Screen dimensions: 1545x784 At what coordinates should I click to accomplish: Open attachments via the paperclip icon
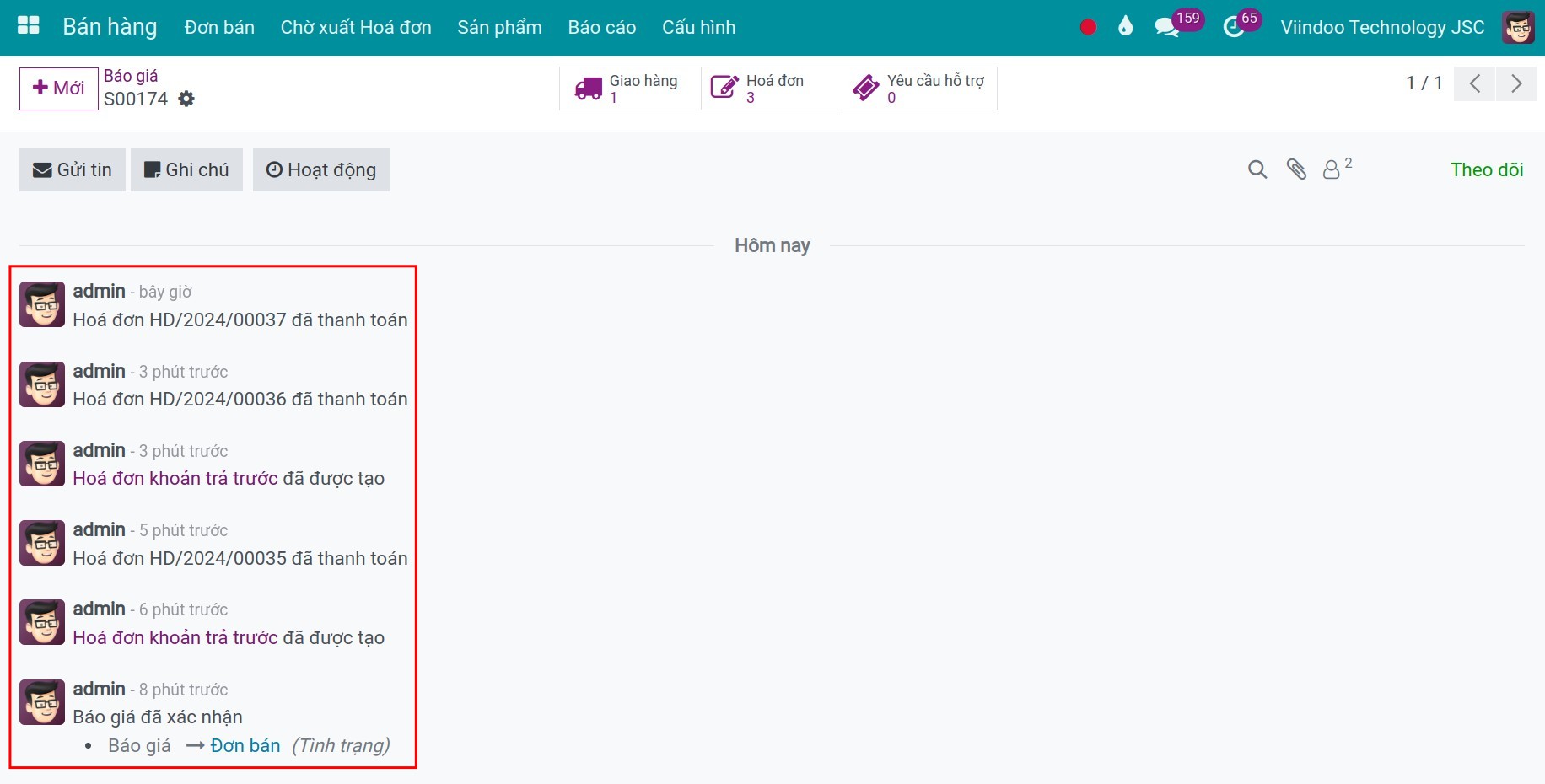click(x=1296, y=169)
